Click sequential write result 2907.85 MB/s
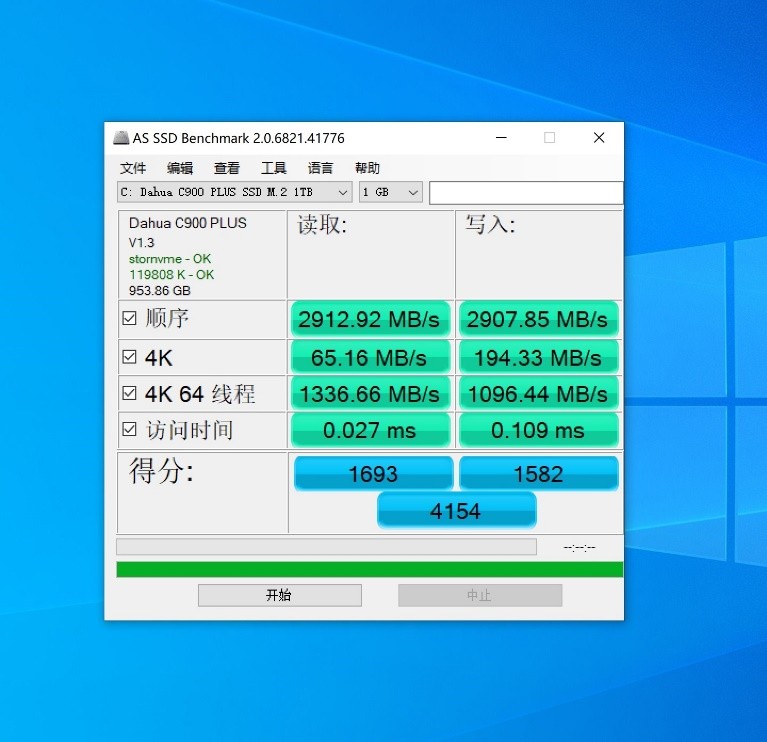Viewport: 767px width, 742px height. (538, 320)
